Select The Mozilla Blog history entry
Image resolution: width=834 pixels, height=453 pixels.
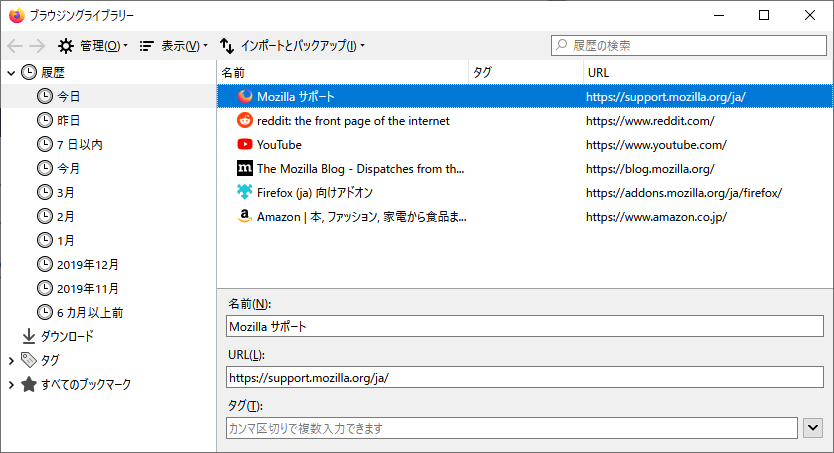click(525, 169)
